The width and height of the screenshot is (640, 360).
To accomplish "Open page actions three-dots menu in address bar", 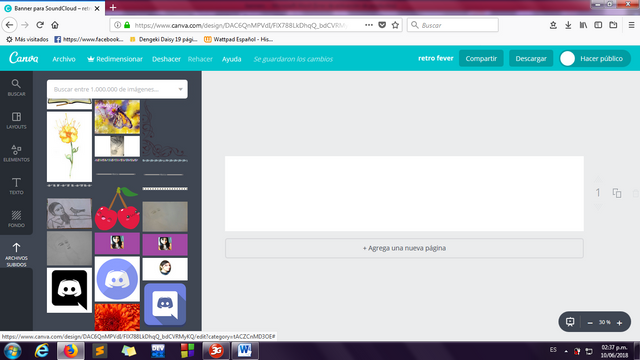I will click(x=369, y=25).
